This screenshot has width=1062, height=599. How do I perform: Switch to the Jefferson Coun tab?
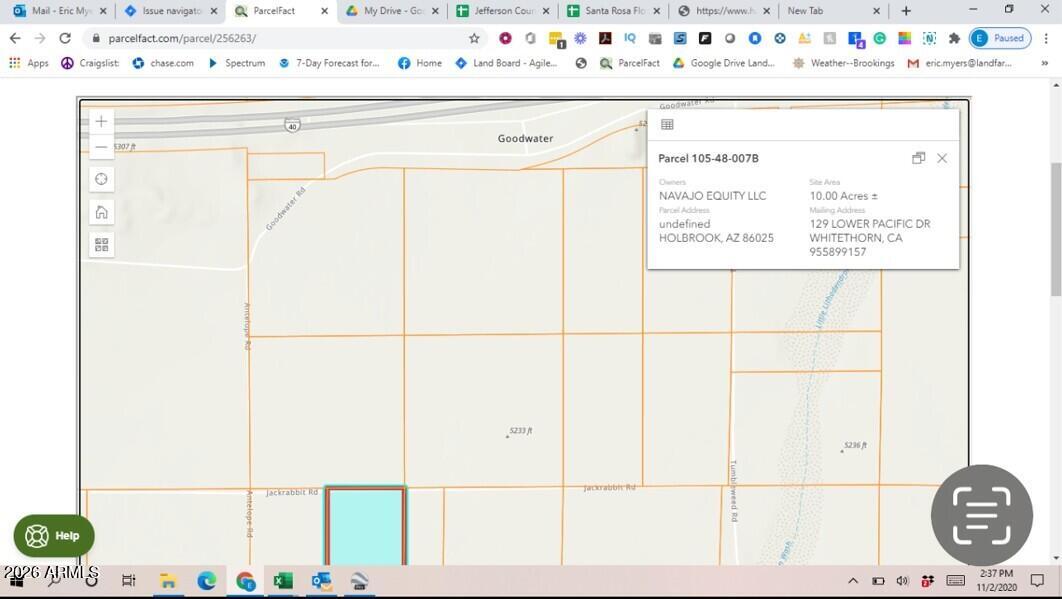[500, 11]
